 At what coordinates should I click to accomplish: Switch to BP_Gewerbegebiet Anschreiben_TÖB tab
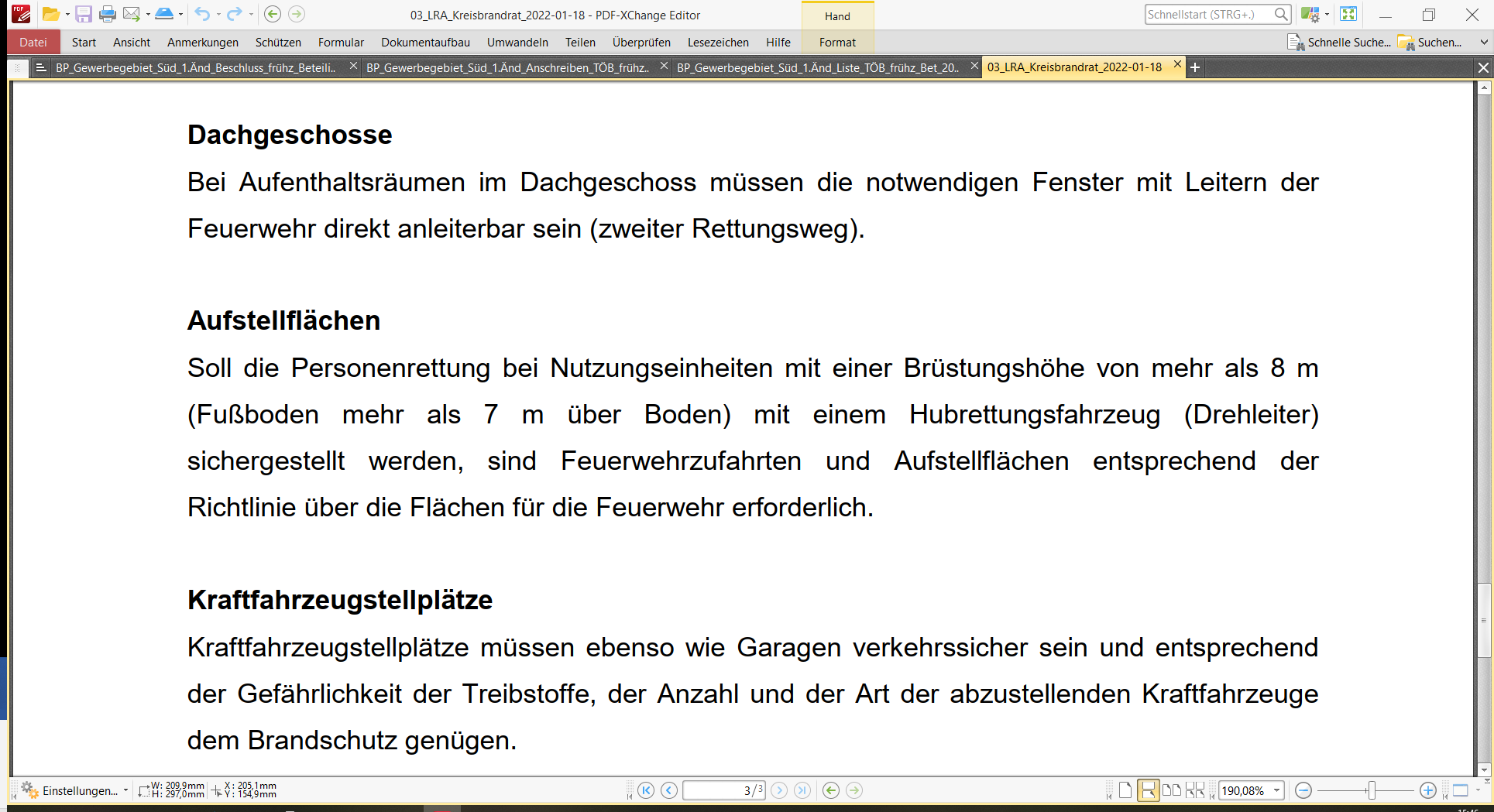(x=508, y=68)
